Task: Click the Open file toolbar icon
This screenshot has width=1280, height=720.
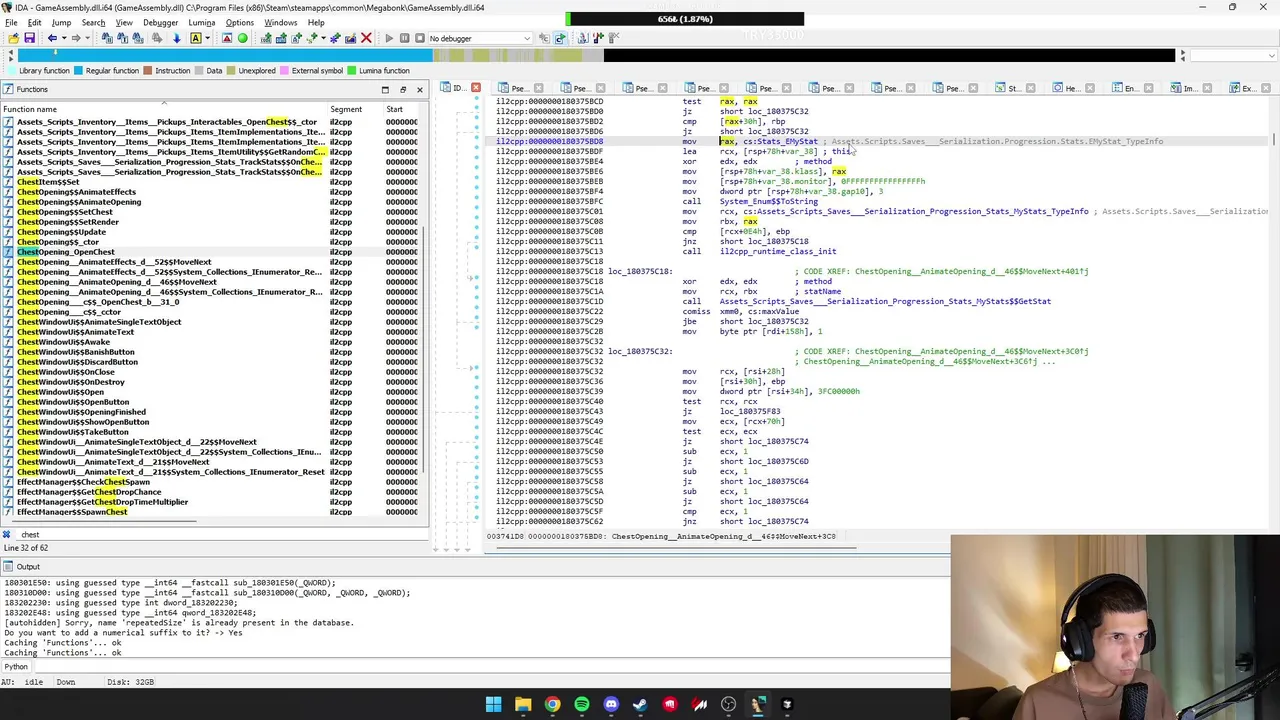Action: click(13, 38)
